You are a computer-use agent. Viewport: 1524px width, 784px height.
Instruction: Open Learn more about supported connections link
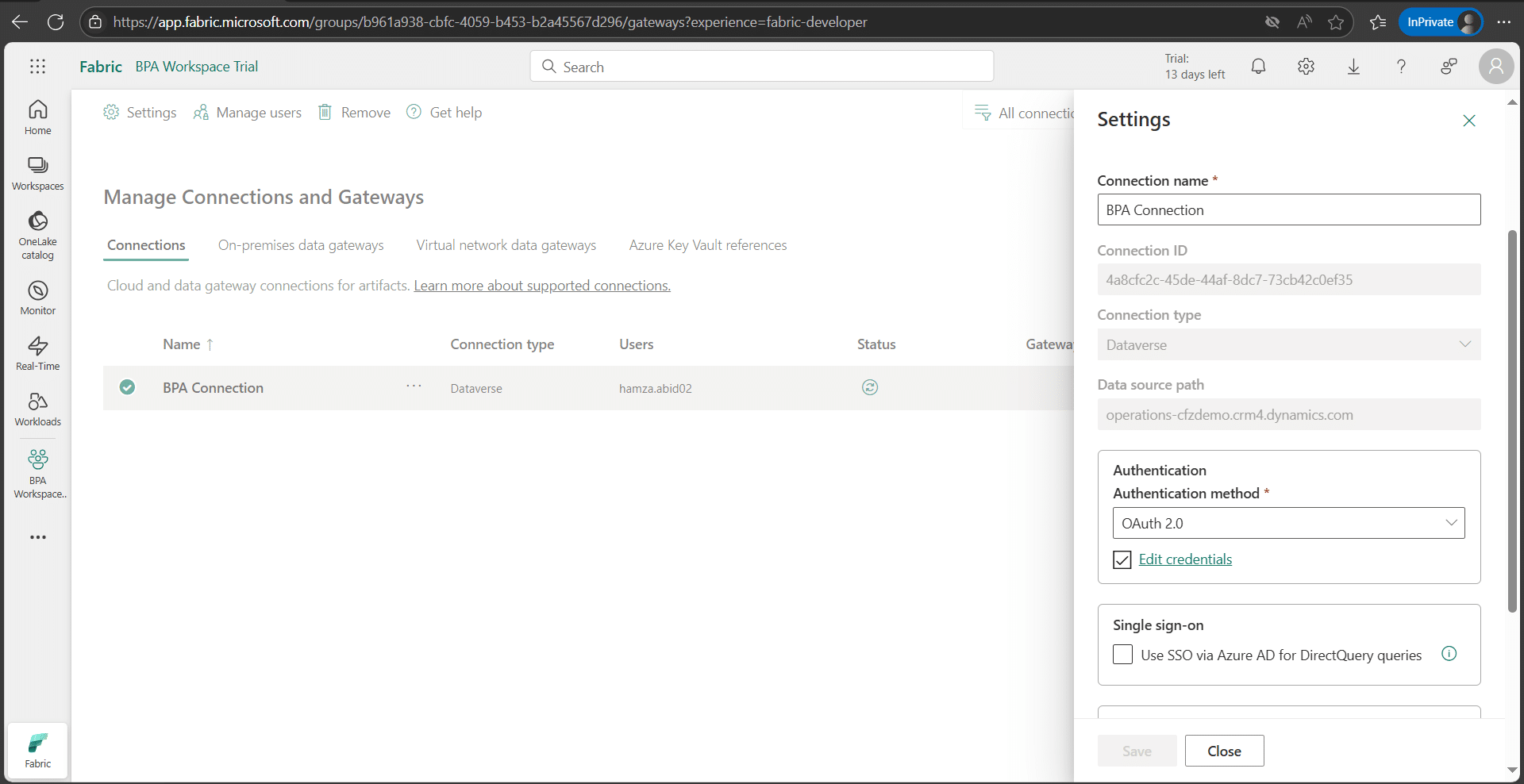coord(541,286)
